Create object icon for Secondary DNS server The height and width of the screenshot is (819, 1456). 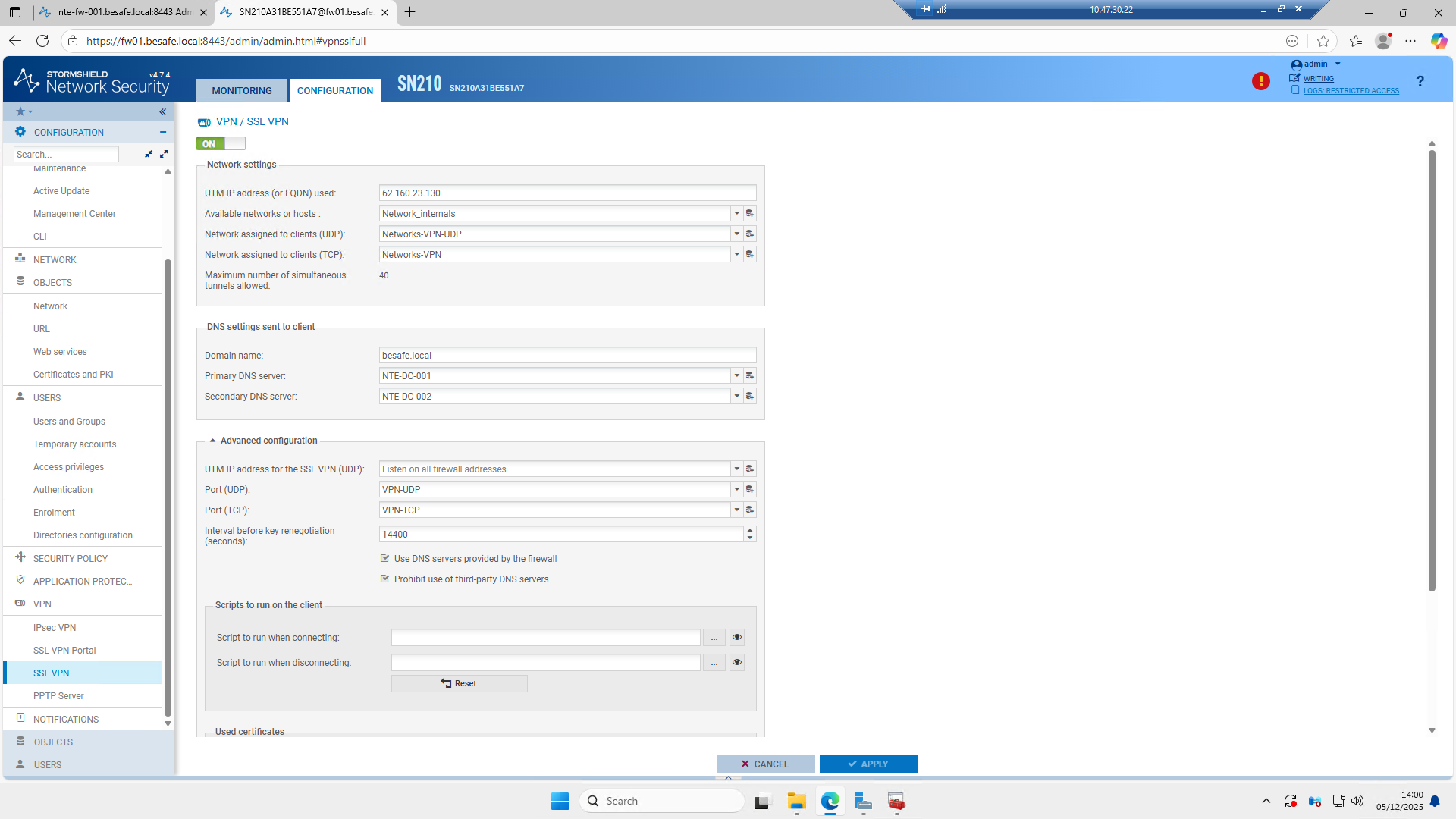pyautogui.click(x=750, y=396)
